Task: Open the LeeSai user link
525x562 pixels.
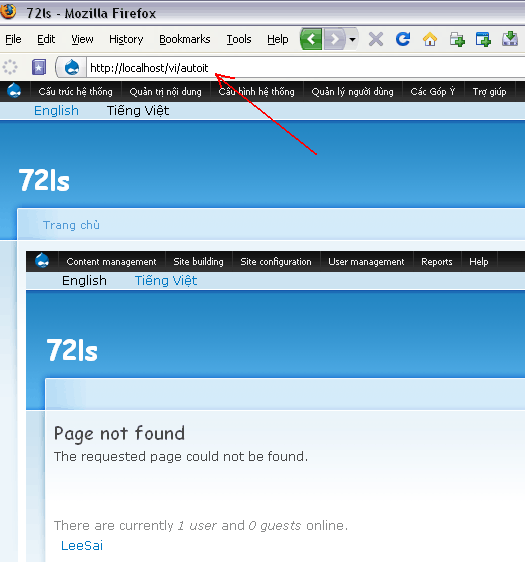Action: pyautogui.click(x=82, y=546)
